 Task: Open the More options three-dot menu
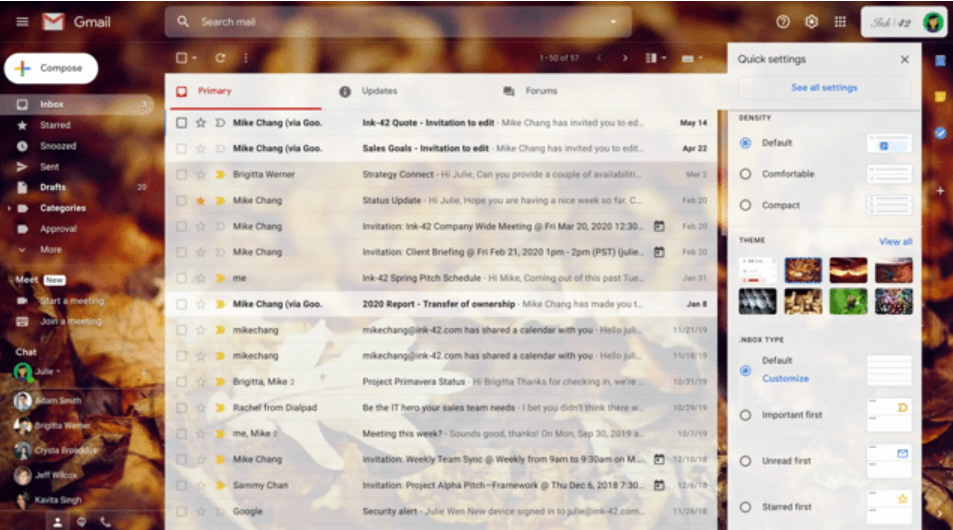click(246, 58)
